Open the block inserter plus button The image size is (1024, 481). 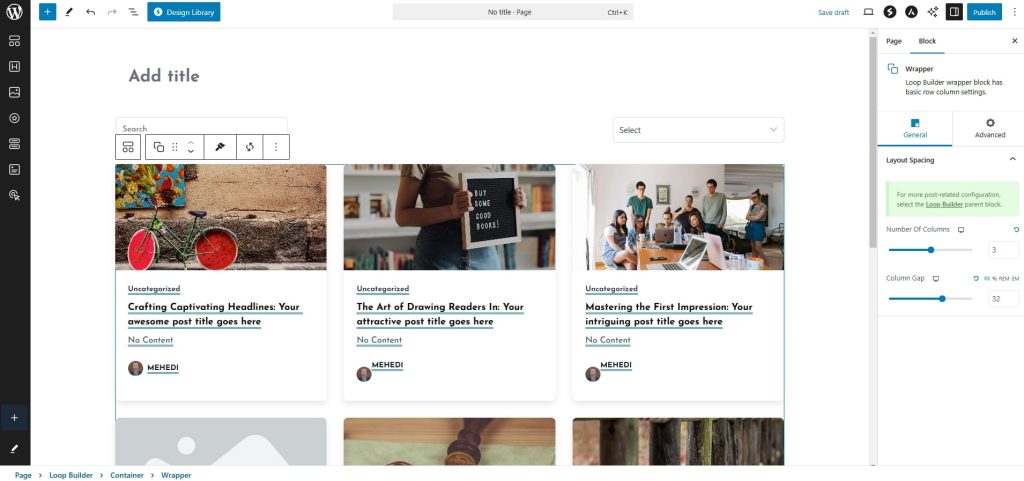click(47, 12)
